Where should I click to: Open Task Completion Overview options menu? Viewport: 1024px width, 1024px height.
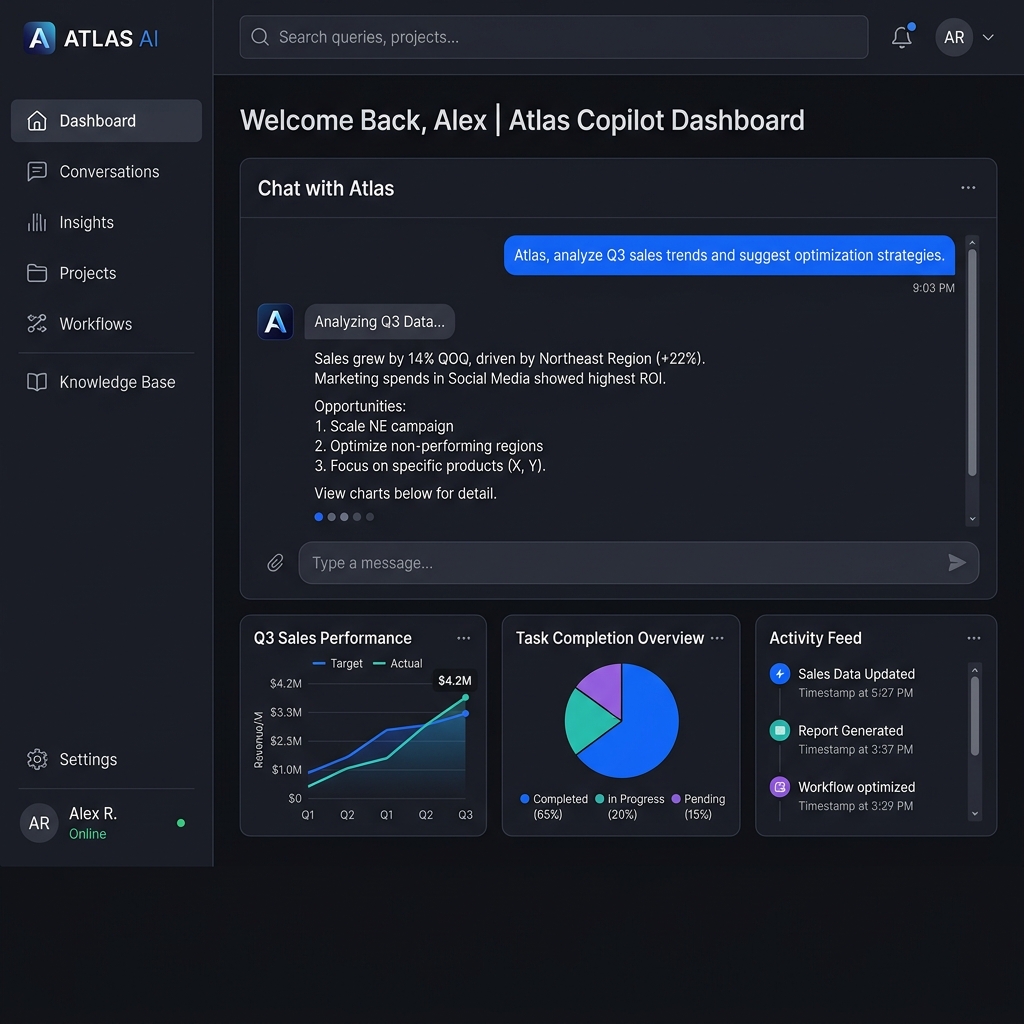[717, 638]
